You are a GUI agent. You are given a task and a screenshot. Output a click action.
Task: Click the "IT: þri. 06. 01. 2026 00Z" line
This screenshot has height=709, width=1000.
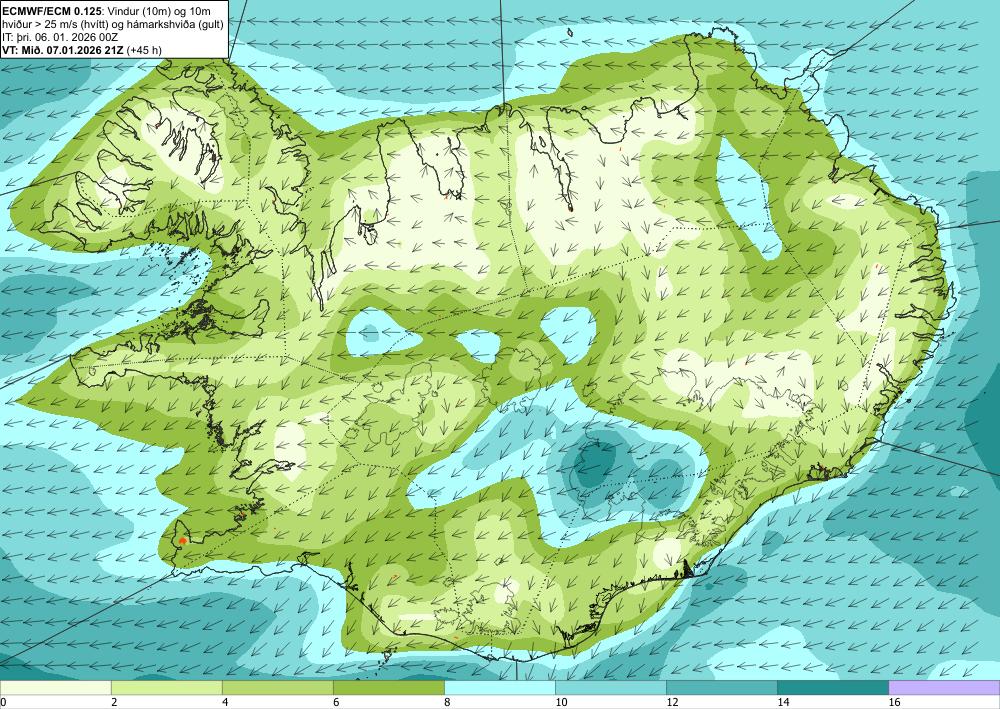(x=60, y=37)
